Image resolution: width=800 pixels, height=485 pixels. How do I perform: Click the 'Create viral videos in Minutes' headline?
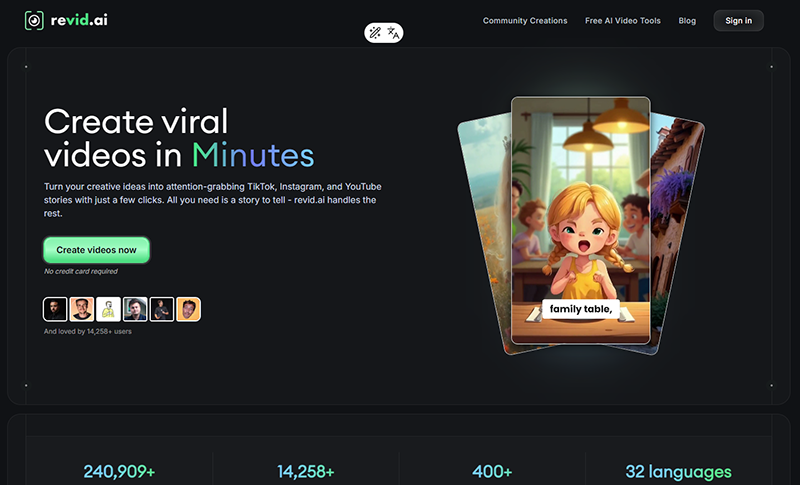(179, 138)
